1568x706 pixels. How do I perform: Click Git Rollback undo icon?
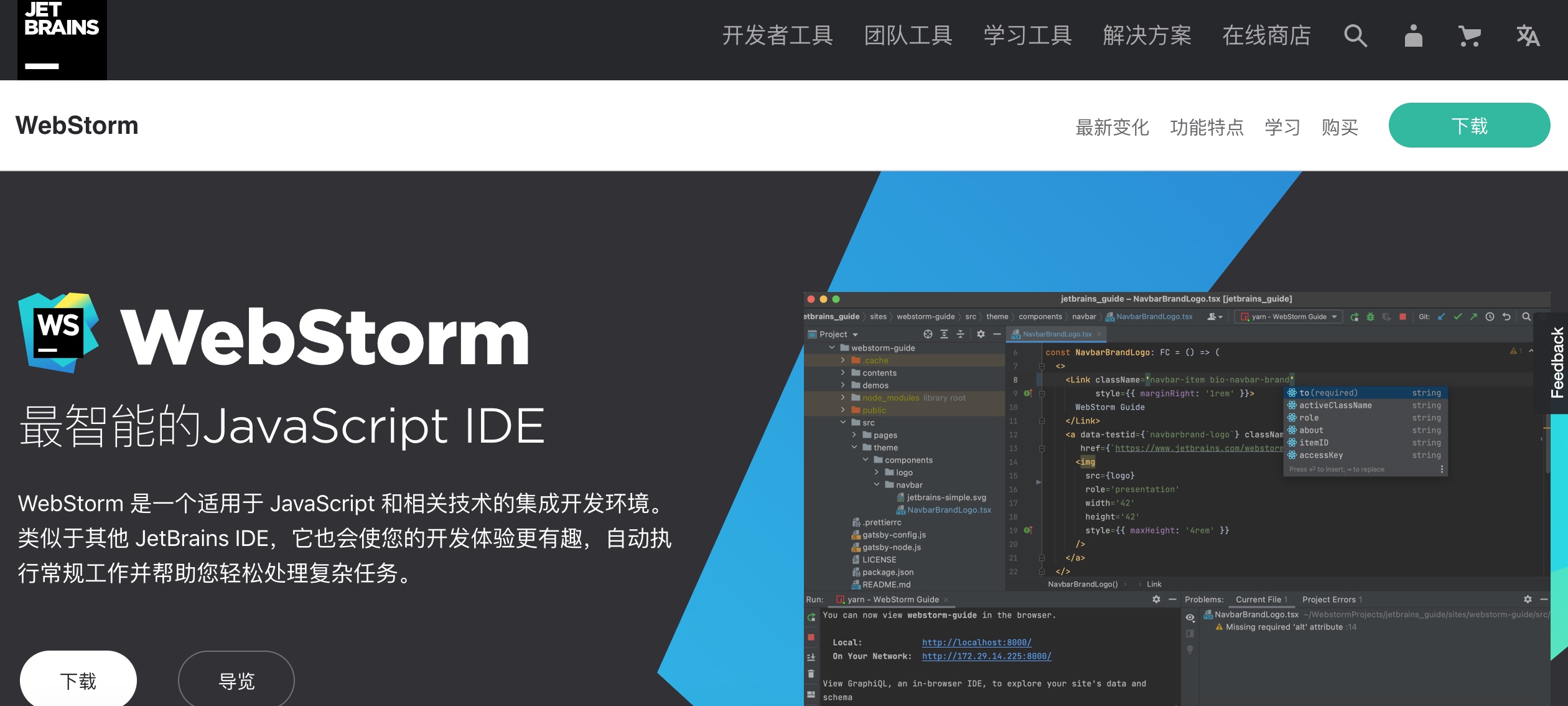coord(1506,317)
